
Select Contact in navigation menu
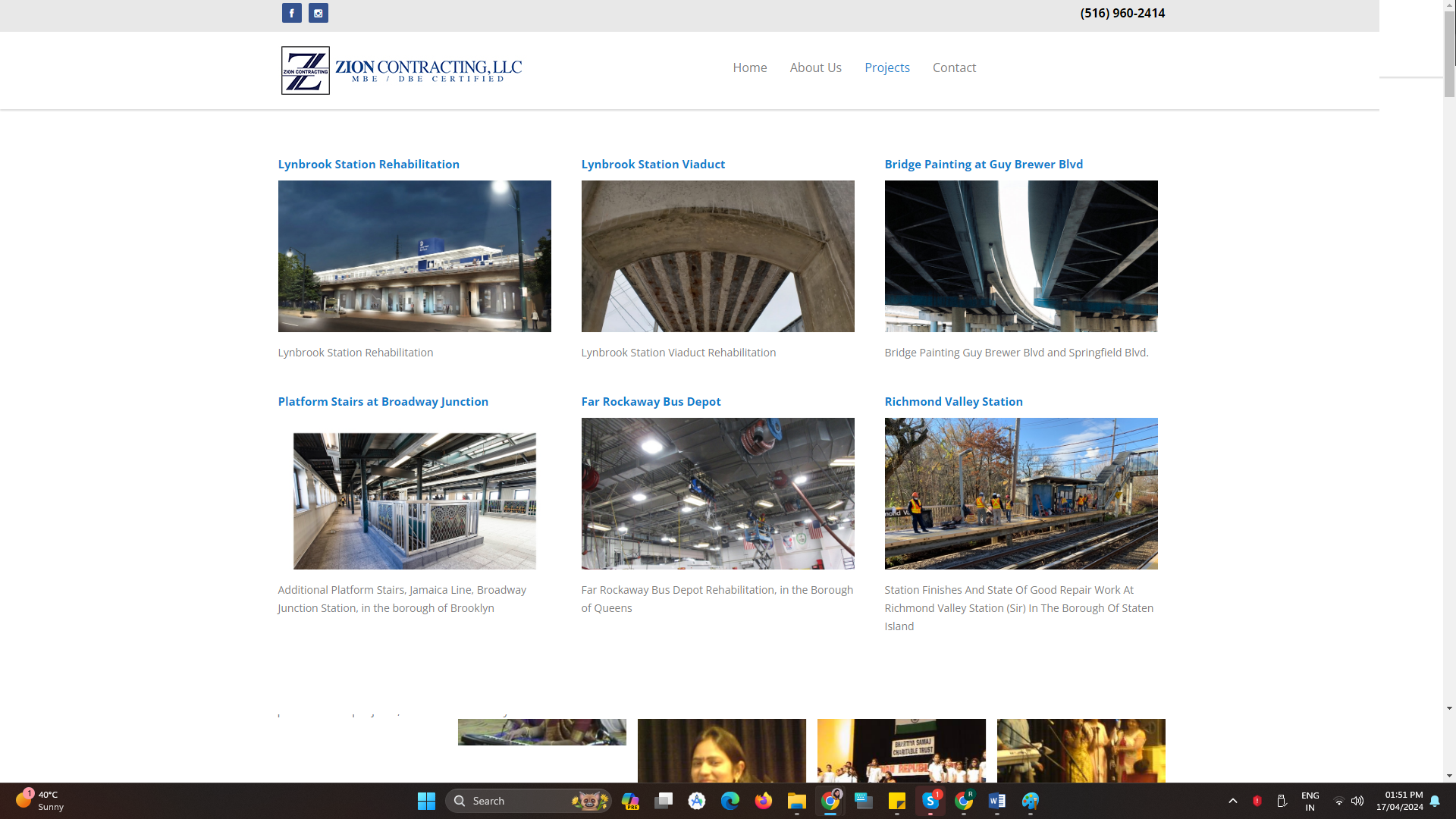[954, 67]
